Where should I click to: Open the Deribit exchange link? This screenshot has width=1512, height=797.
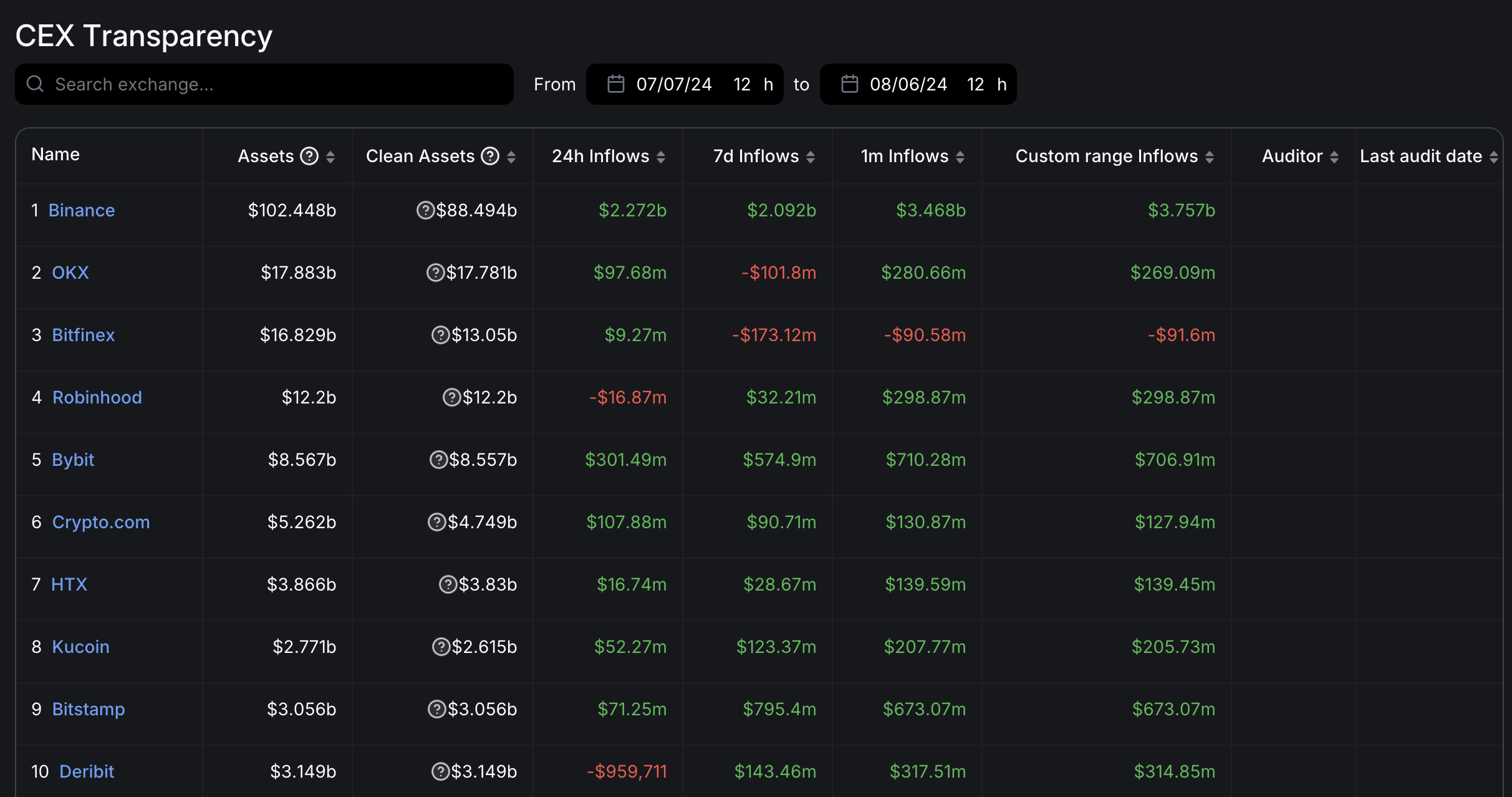point(87,771)
